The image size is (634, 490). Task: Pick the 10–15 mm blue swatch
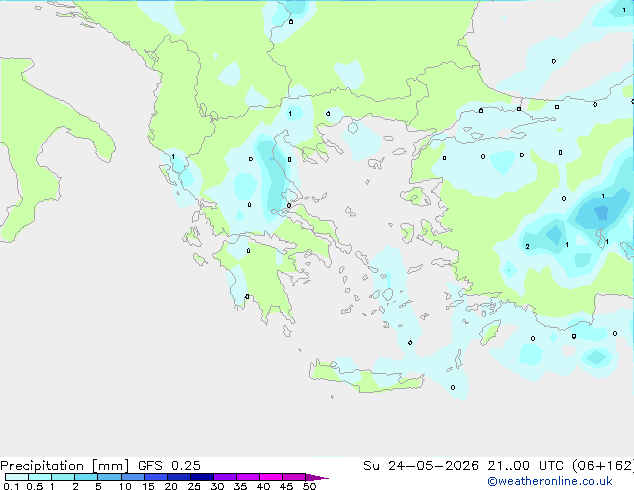132,477
